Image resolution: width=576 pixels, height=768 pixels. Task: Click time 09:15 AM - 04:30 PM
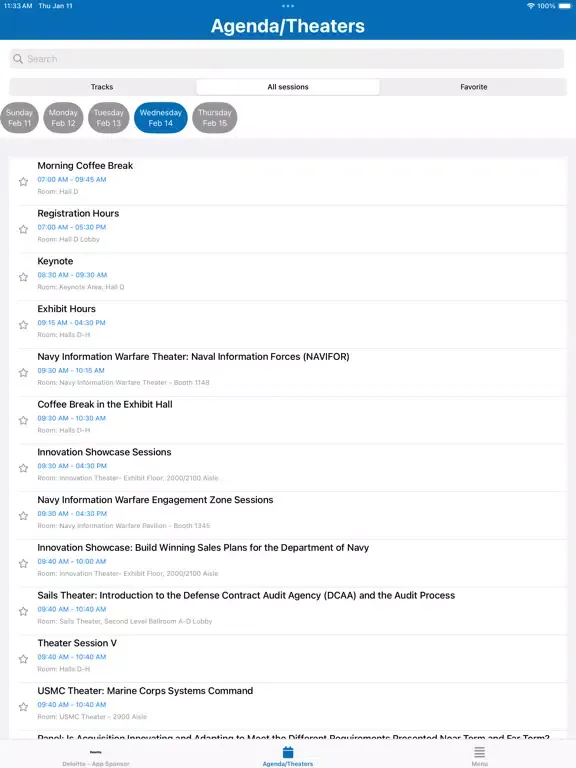72,323
